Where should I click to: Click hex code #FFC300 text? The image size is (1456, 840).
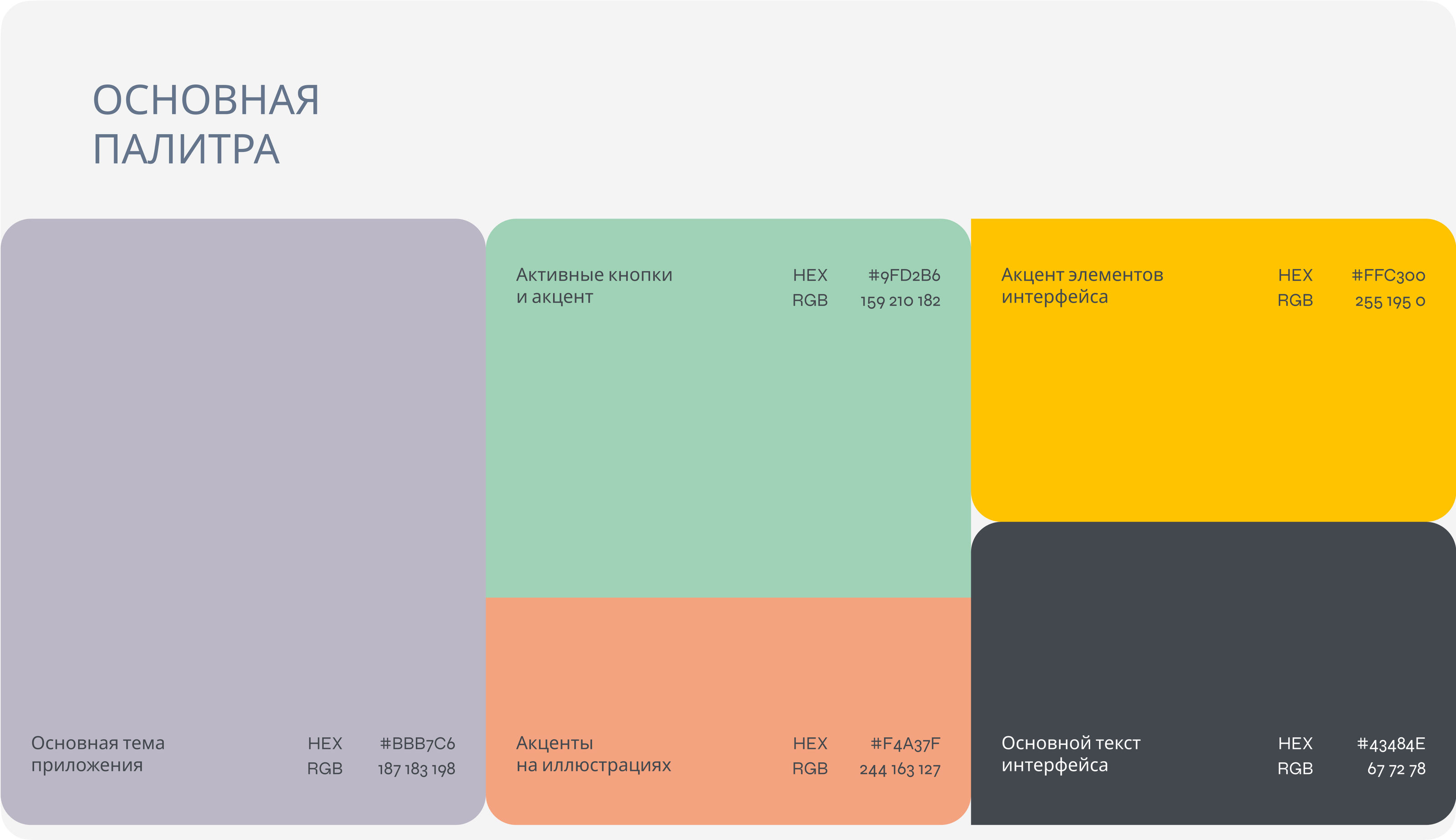1388,275
